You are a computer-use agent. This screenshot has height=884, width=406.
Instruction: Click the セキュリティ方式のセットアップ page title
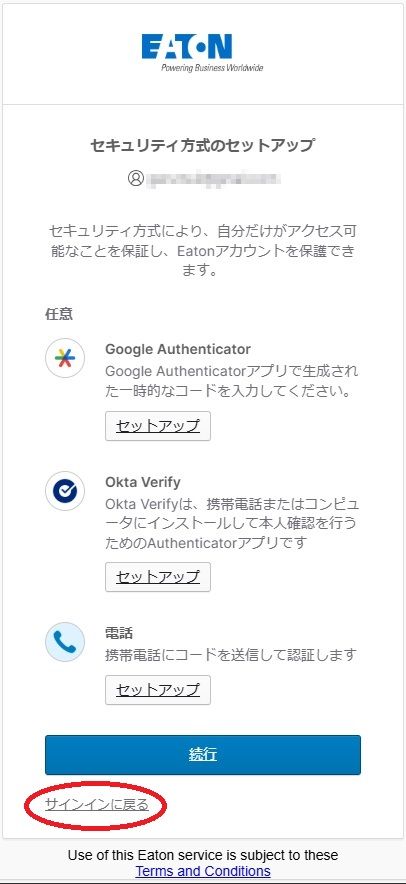point(202,146)
